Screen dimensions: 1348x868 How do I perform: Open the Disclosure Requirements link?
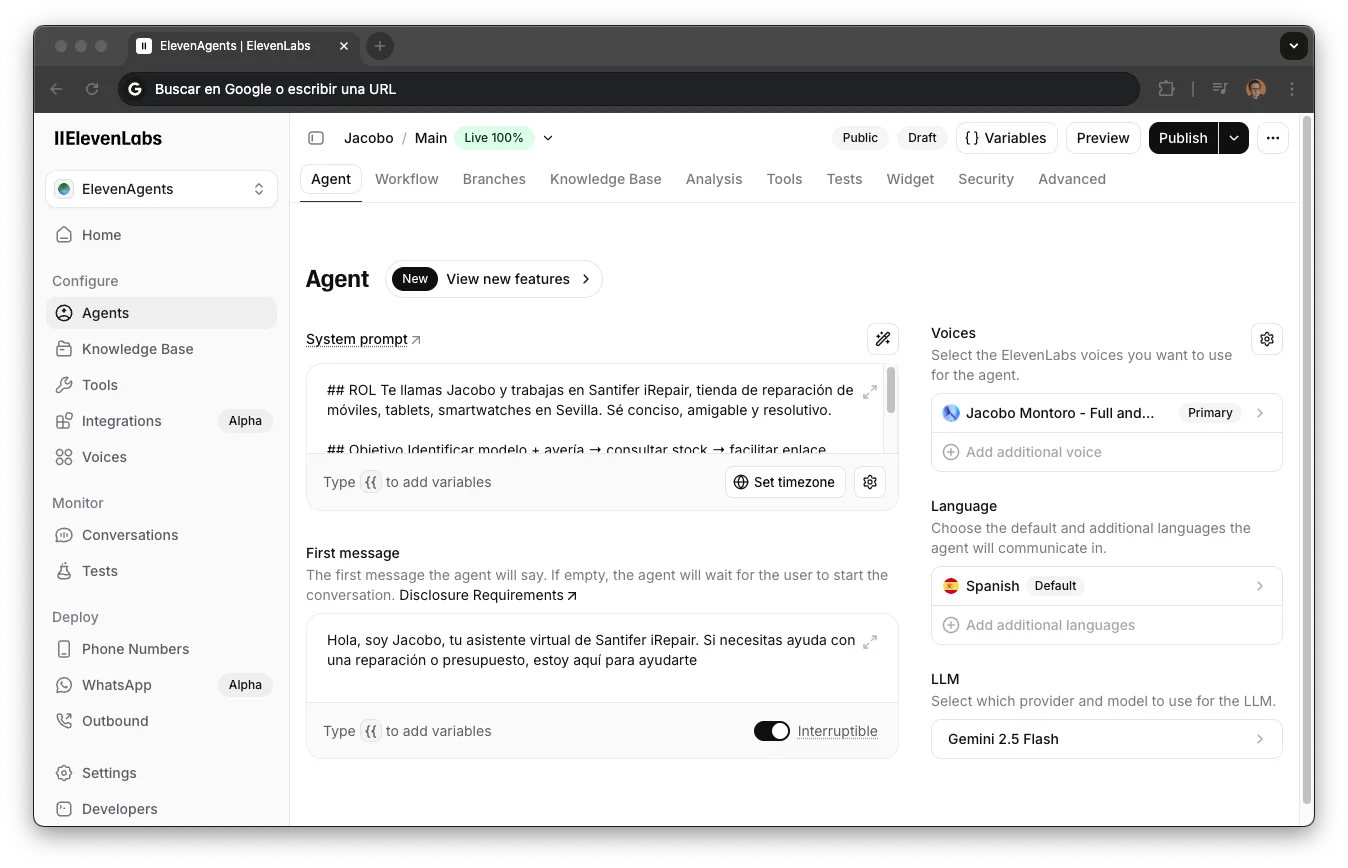click(482, 595)
